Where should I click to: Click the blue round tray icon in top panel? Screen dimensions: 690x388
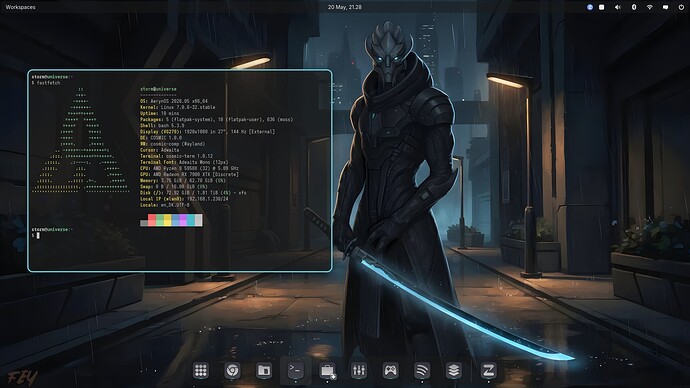[x=590, y=7]
